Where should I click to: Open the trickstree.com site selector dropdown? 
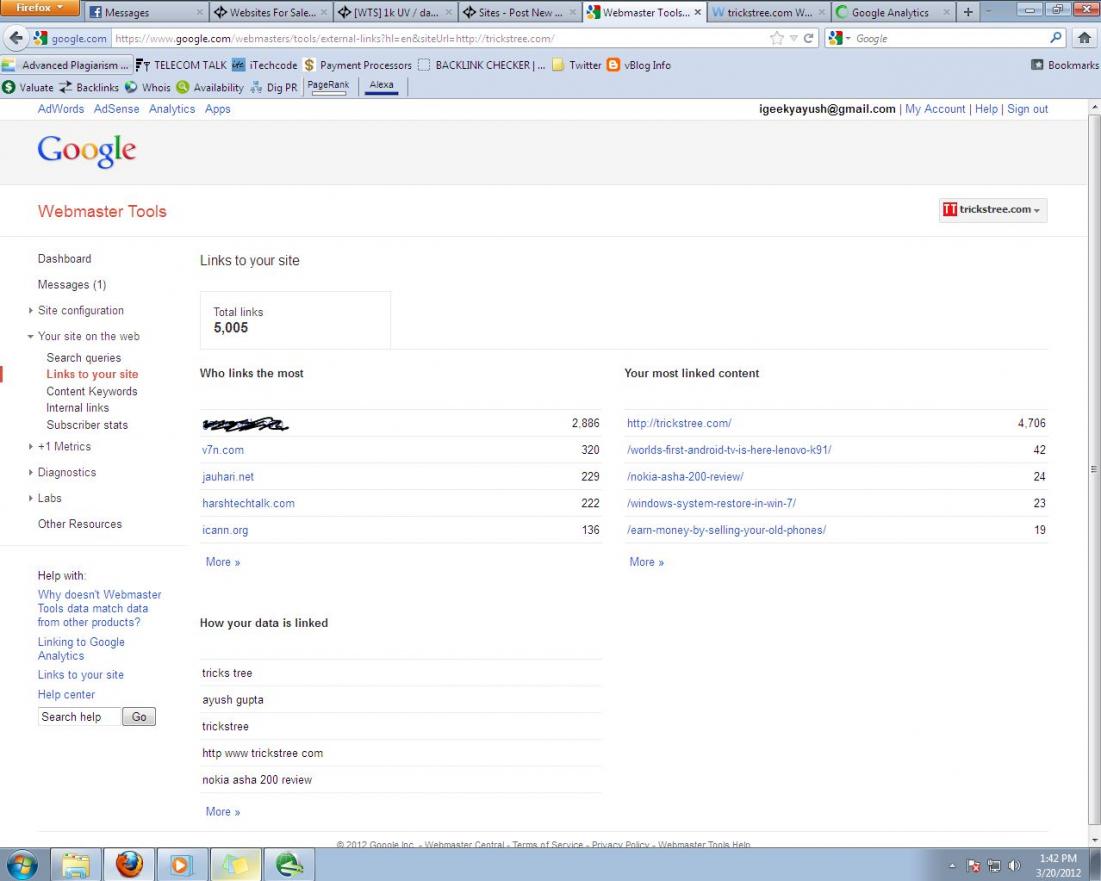click(x=992, y=210)
